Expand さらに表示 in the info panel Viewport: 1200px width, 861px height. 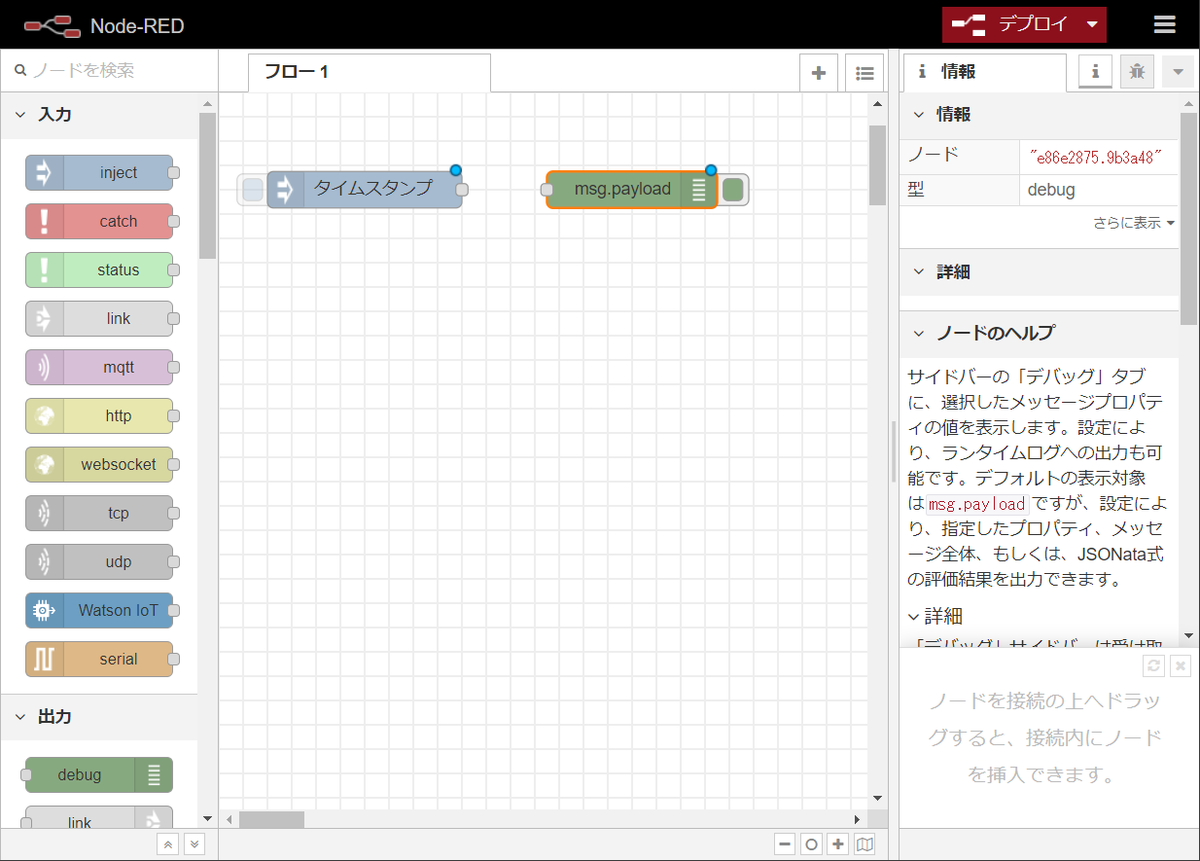click(1134, 223)
